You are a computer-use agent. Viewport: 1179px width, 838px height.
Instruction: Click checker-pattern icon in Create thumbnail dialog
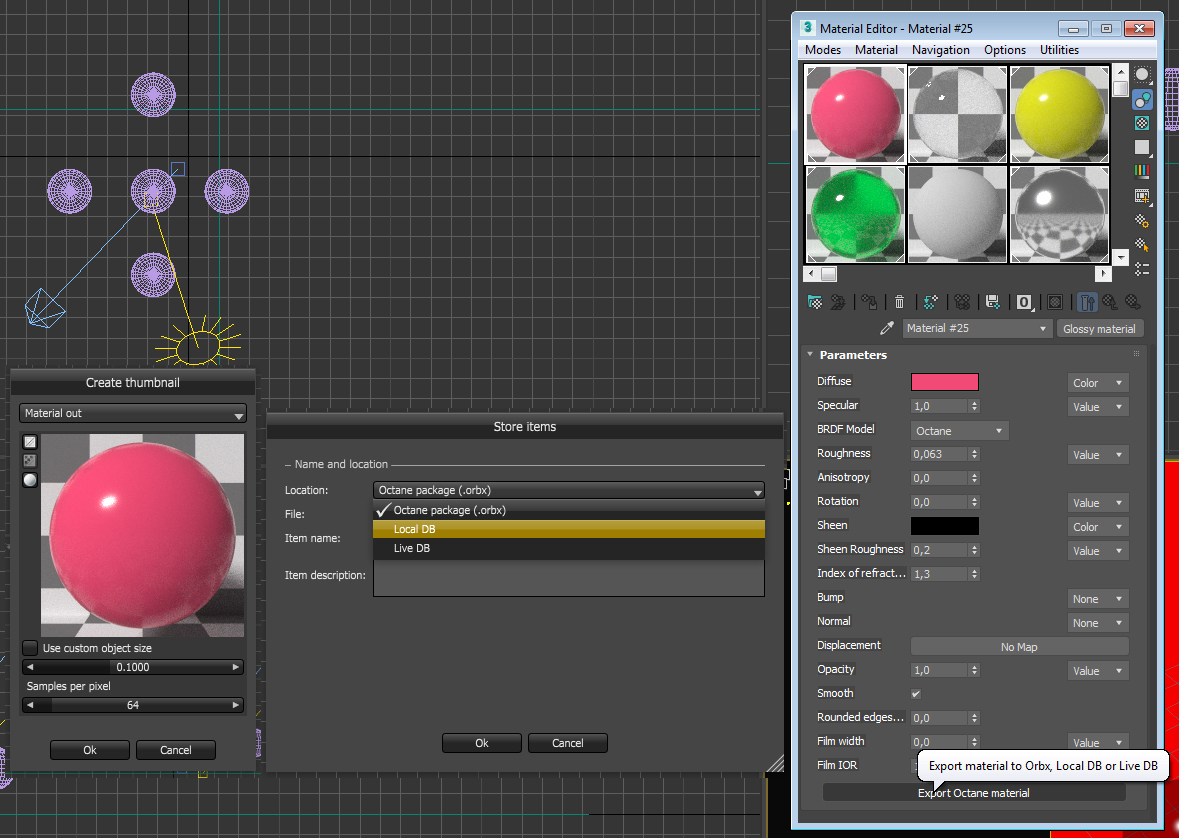(x=30, y=460)
